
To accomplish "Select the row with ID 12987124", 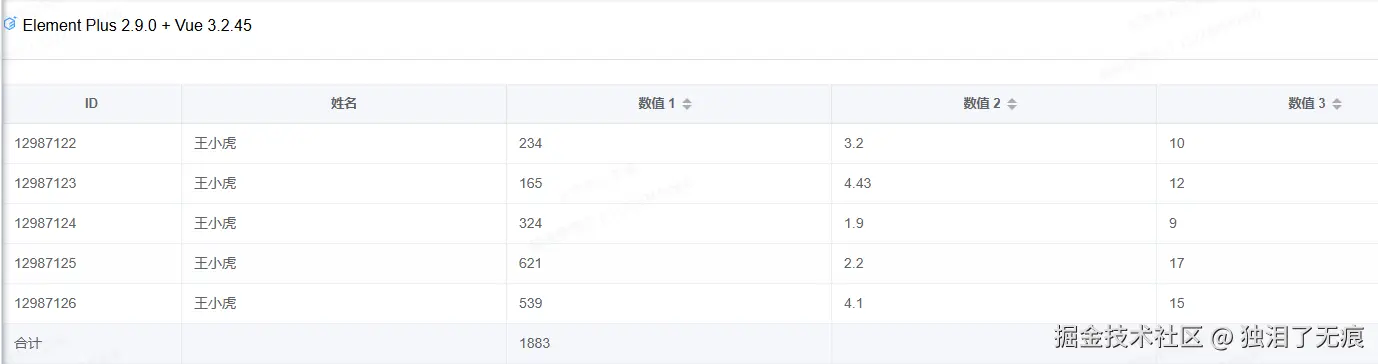I will tap(690, 224).
